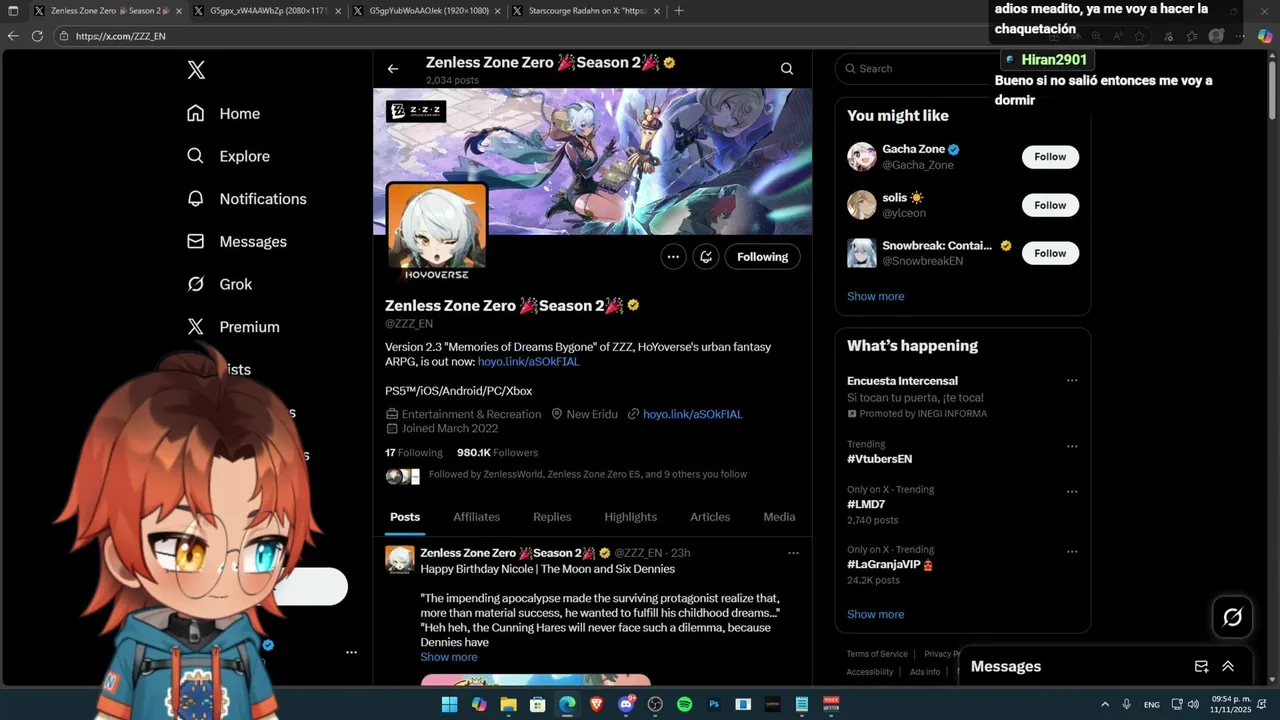The image size is (1280, 720).
Task: Click the X logo in the sidebar
Action: 196,70
